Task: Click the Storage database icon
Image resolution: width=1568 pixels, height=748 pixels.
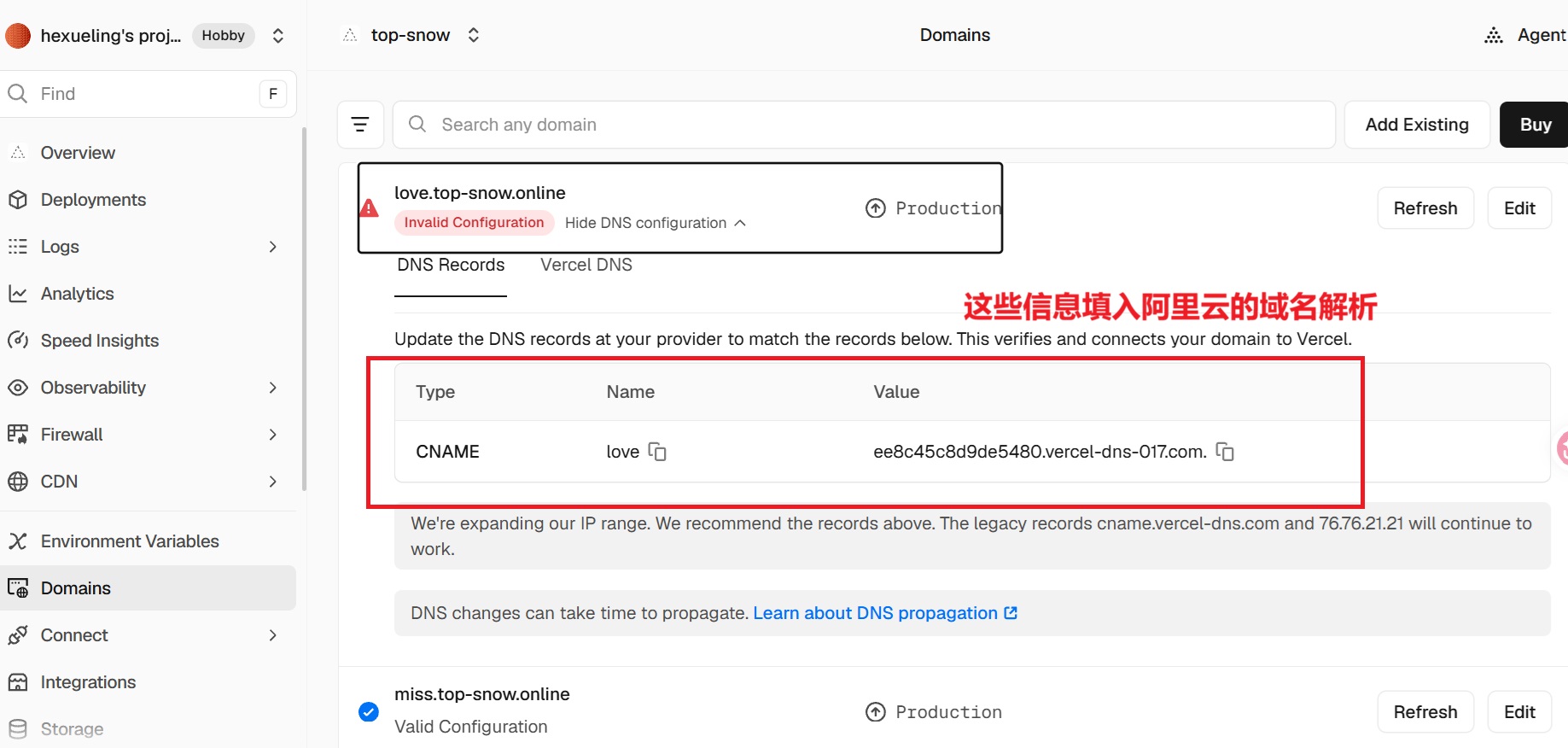Action: (18, 729)
